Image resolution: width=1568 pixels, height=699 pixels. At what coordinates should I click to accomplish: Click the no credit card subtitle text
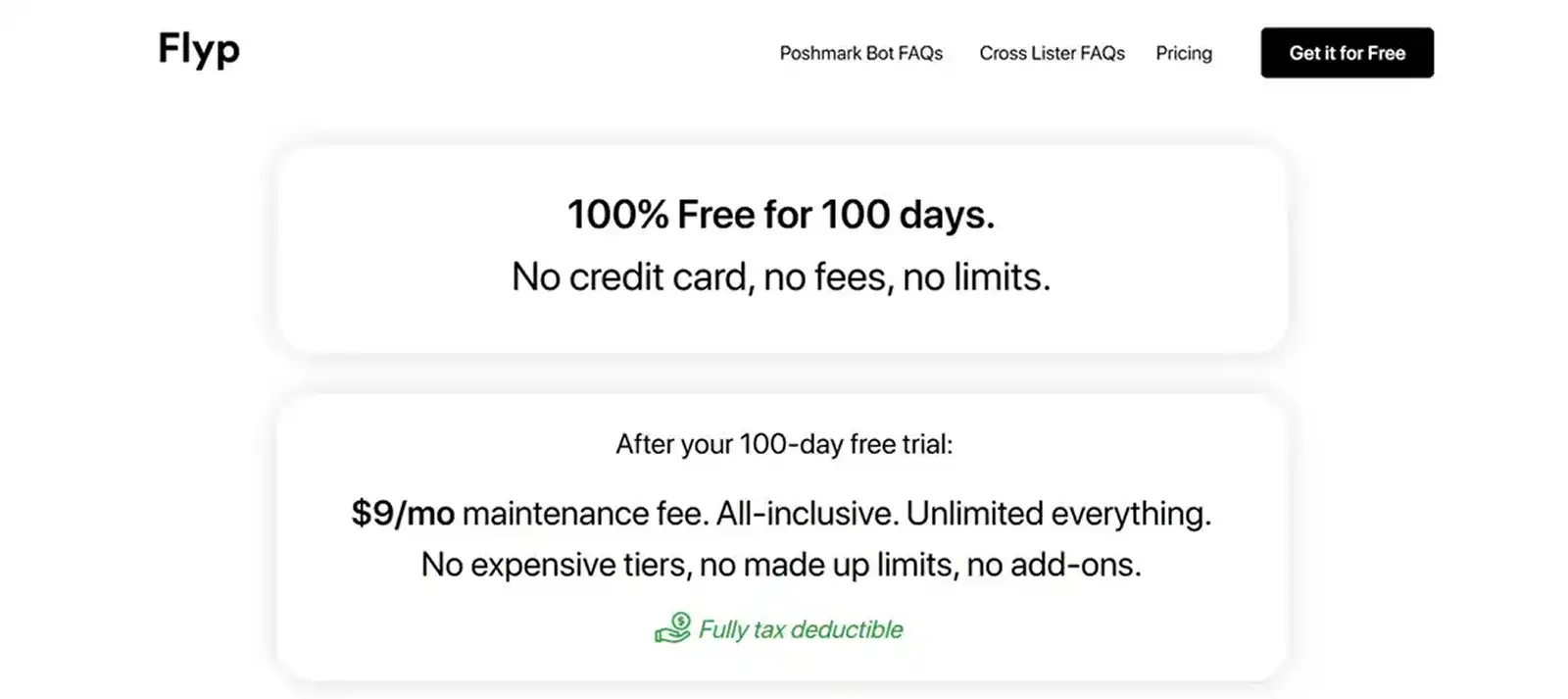pyautogui.click(x=781, y=276)
